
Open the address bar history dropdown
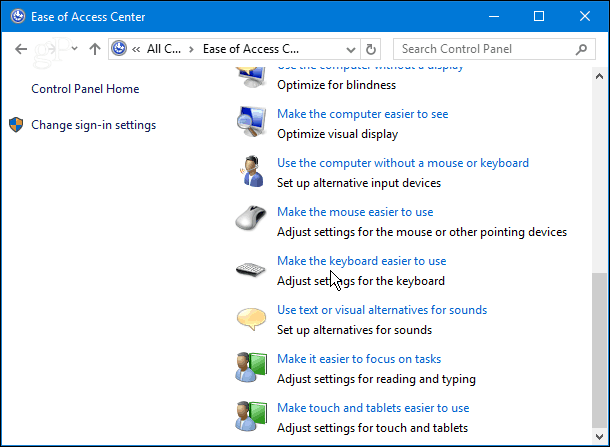pyautogui.click(x=351, y=49)
